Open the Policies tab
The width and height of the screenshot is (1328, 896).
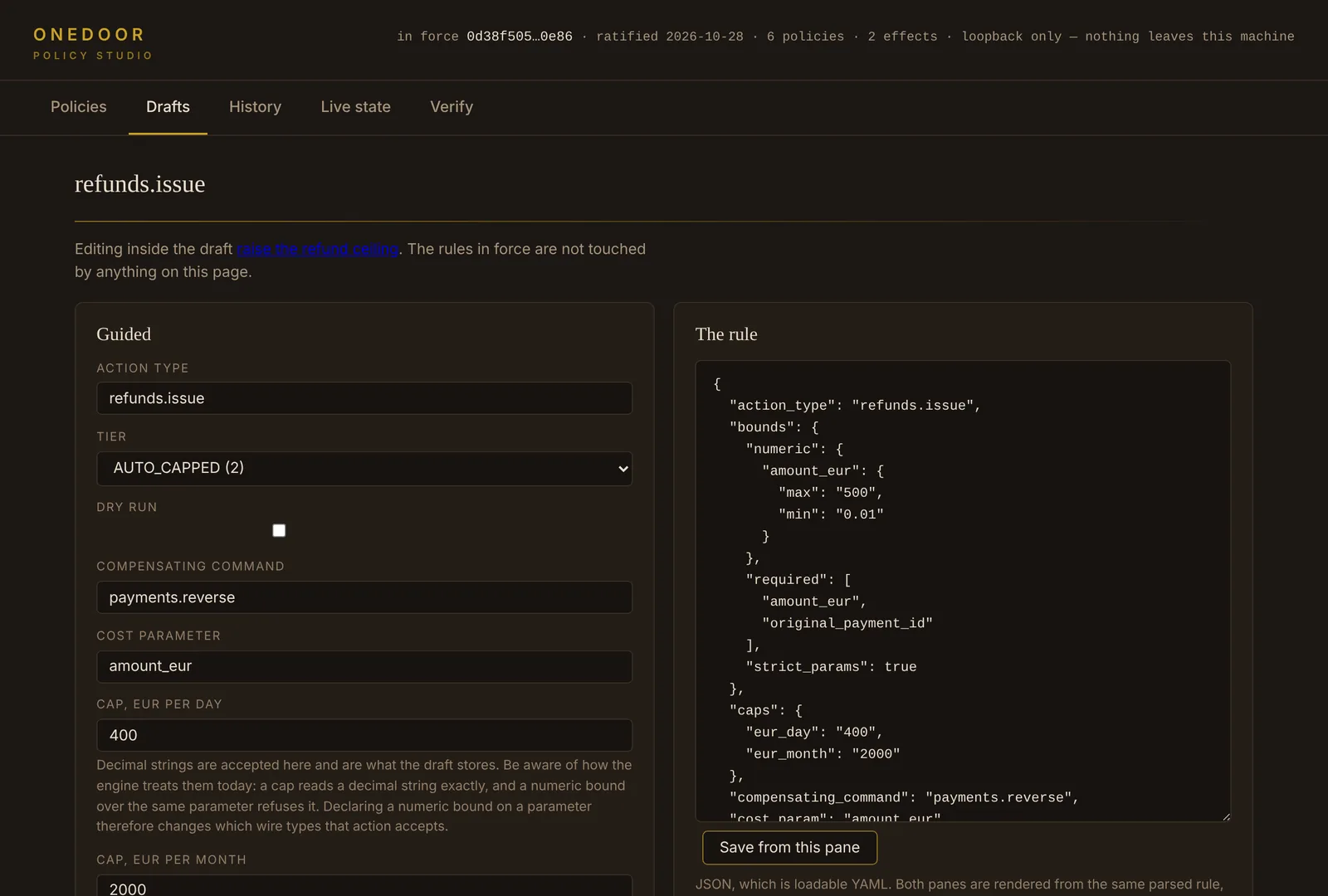[79, 107]
